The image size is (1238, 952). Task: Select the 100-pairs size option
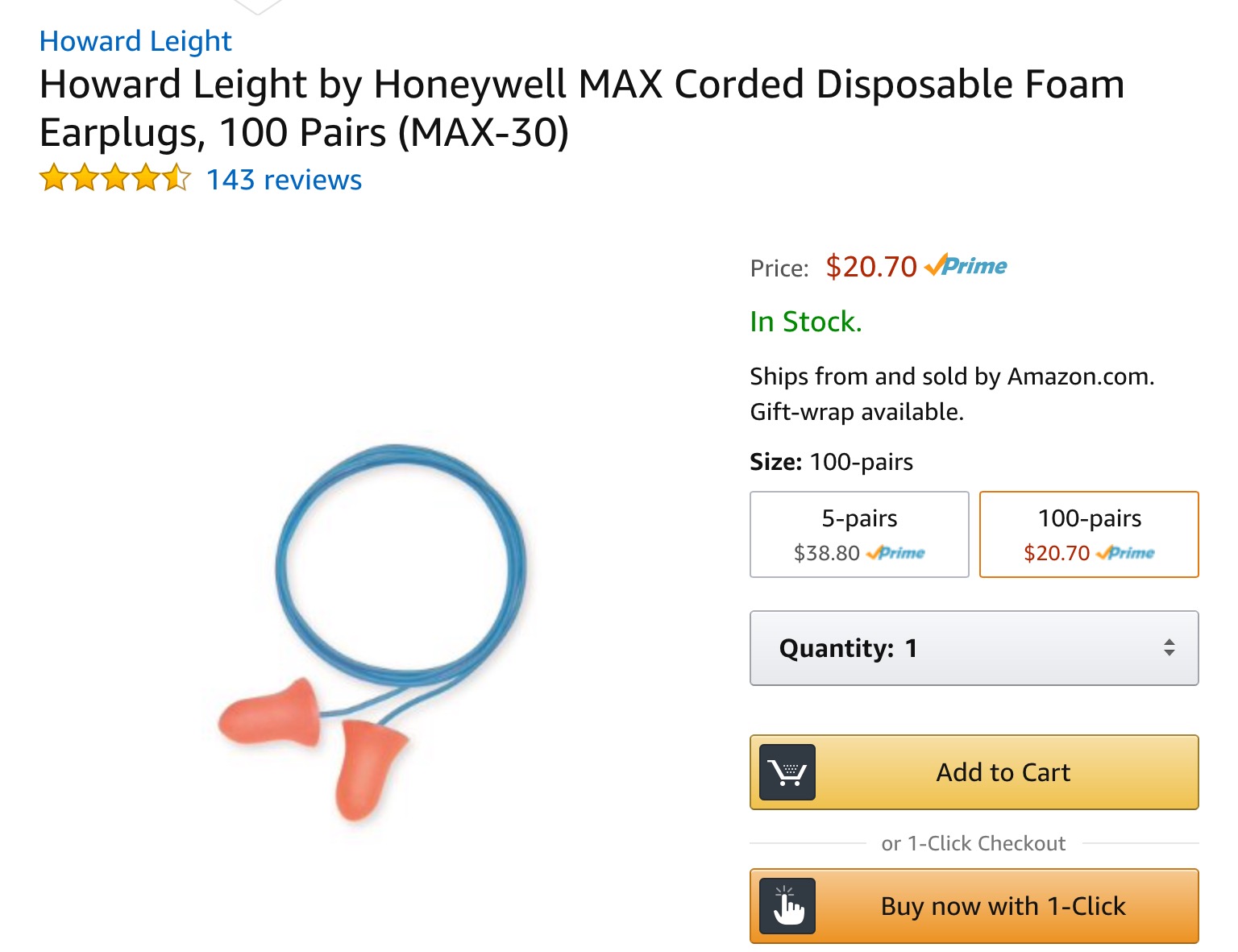point(1089,534)
